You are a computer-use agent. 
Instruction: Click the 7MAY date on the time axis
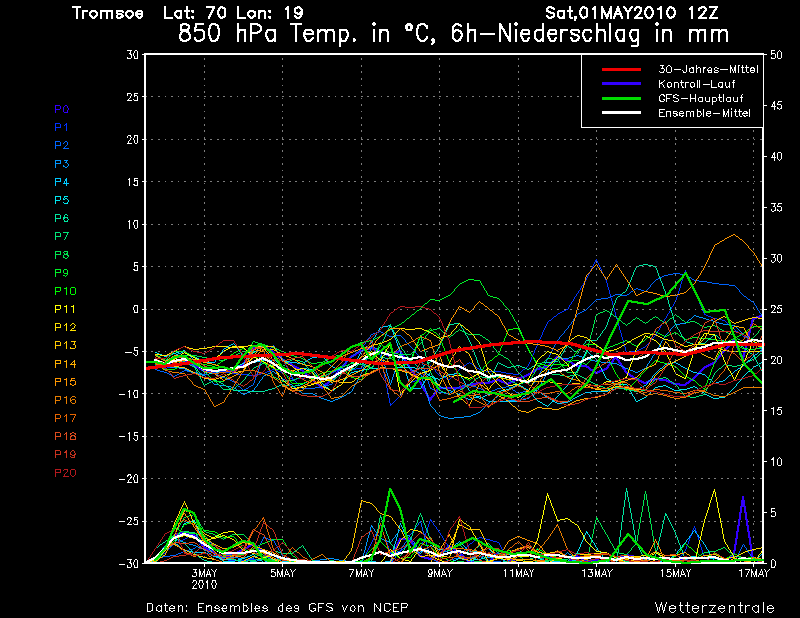pyautogui.click(x=361, y=573)
